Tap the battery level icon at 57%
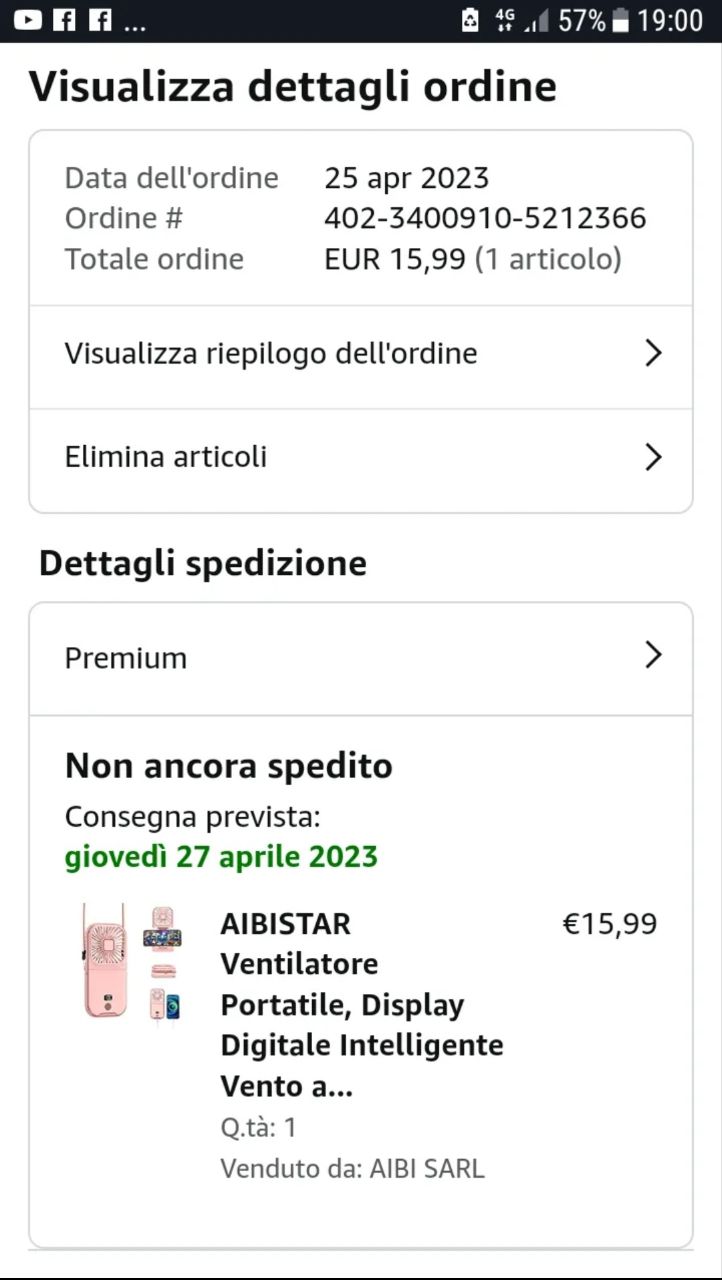Screen dimensions: 722x1280 621,20
